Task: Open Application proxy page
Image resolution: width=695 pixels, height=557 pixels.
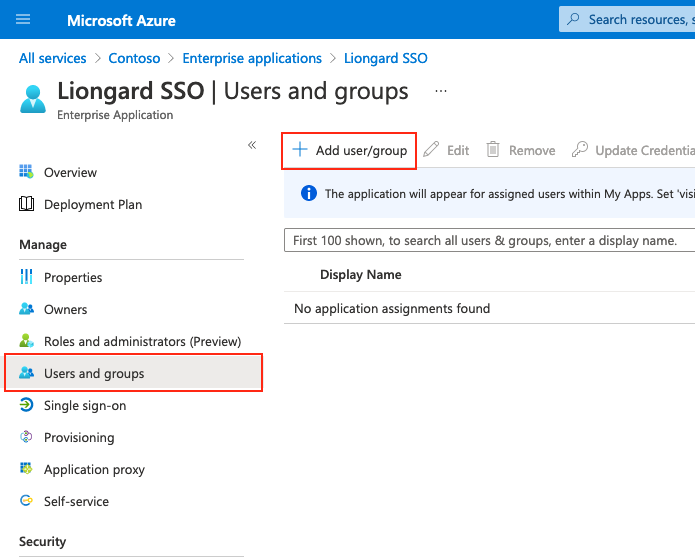Action: 94,469
